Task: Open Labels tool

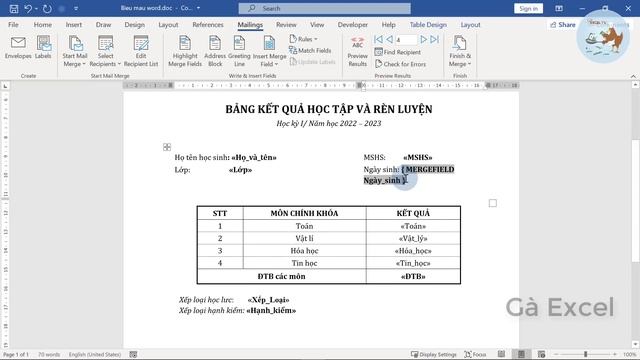Action: click(43, 47)
